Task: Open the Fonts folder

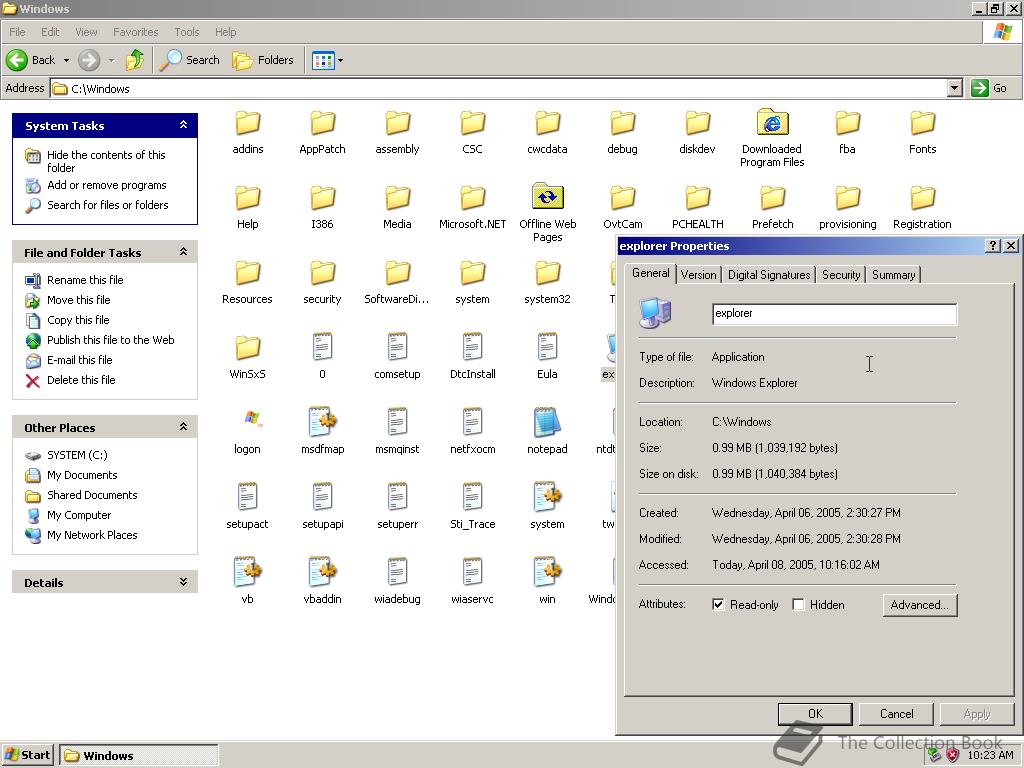Action: tap(922, 133)
